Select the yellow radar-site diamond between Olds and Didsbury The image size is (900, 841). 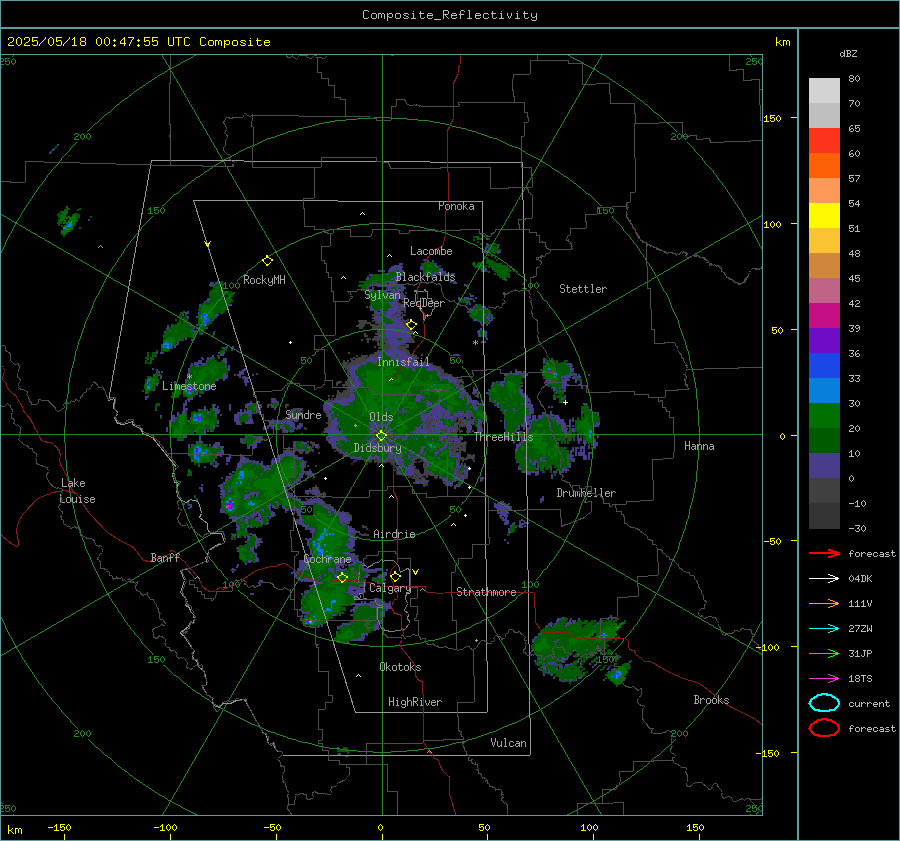(x=381, y=436)
